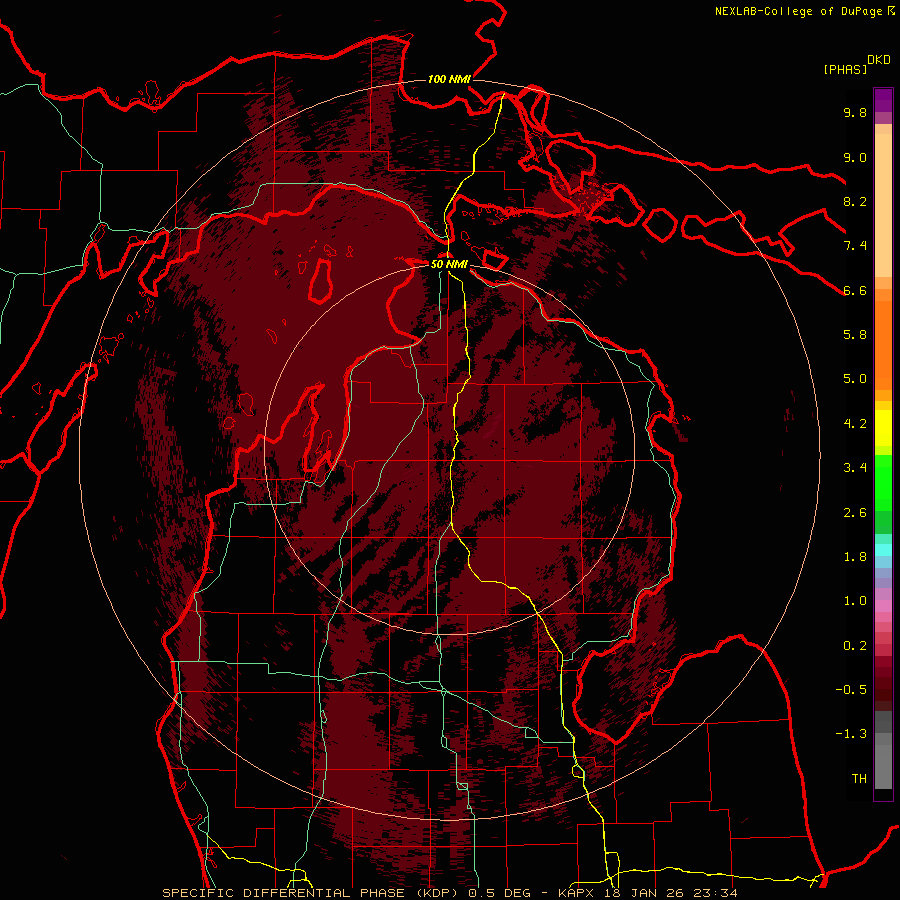Click the pink swatch near 1.0
Image resolution: width=900 pixels, height=900 pixels.
click(x=883, y=606)
